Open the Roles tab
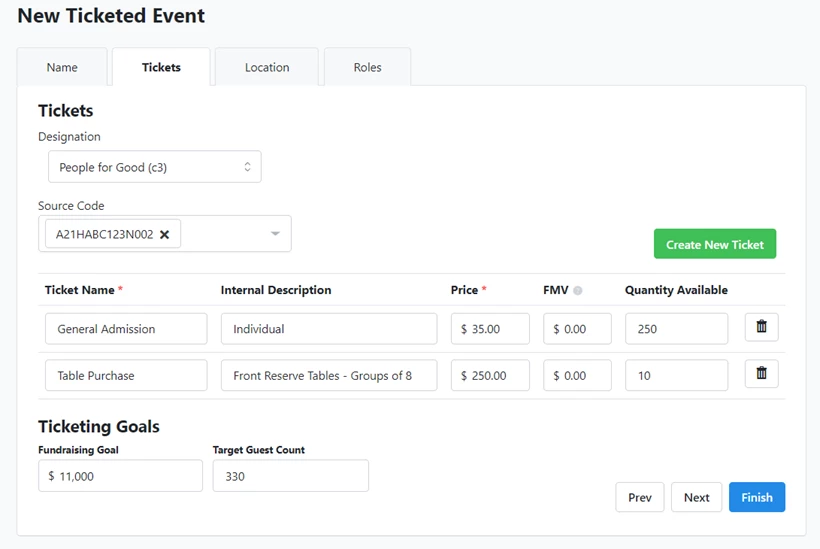Screen dimensions: 820x549 (367, 67)
